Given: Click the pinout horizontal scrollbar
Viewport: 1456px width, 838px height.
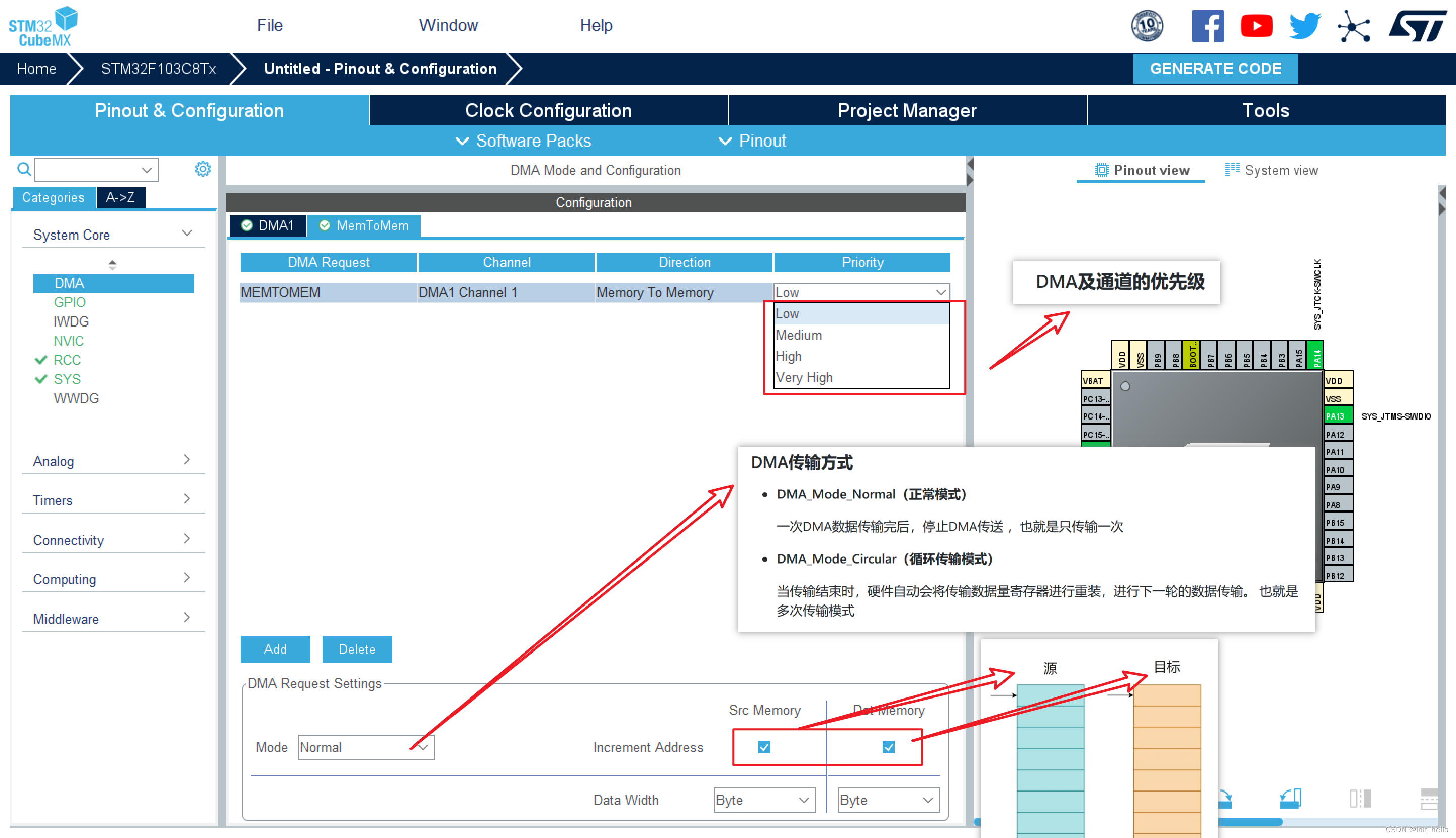Looking at the screenshot, I should tap(1249, 822).
